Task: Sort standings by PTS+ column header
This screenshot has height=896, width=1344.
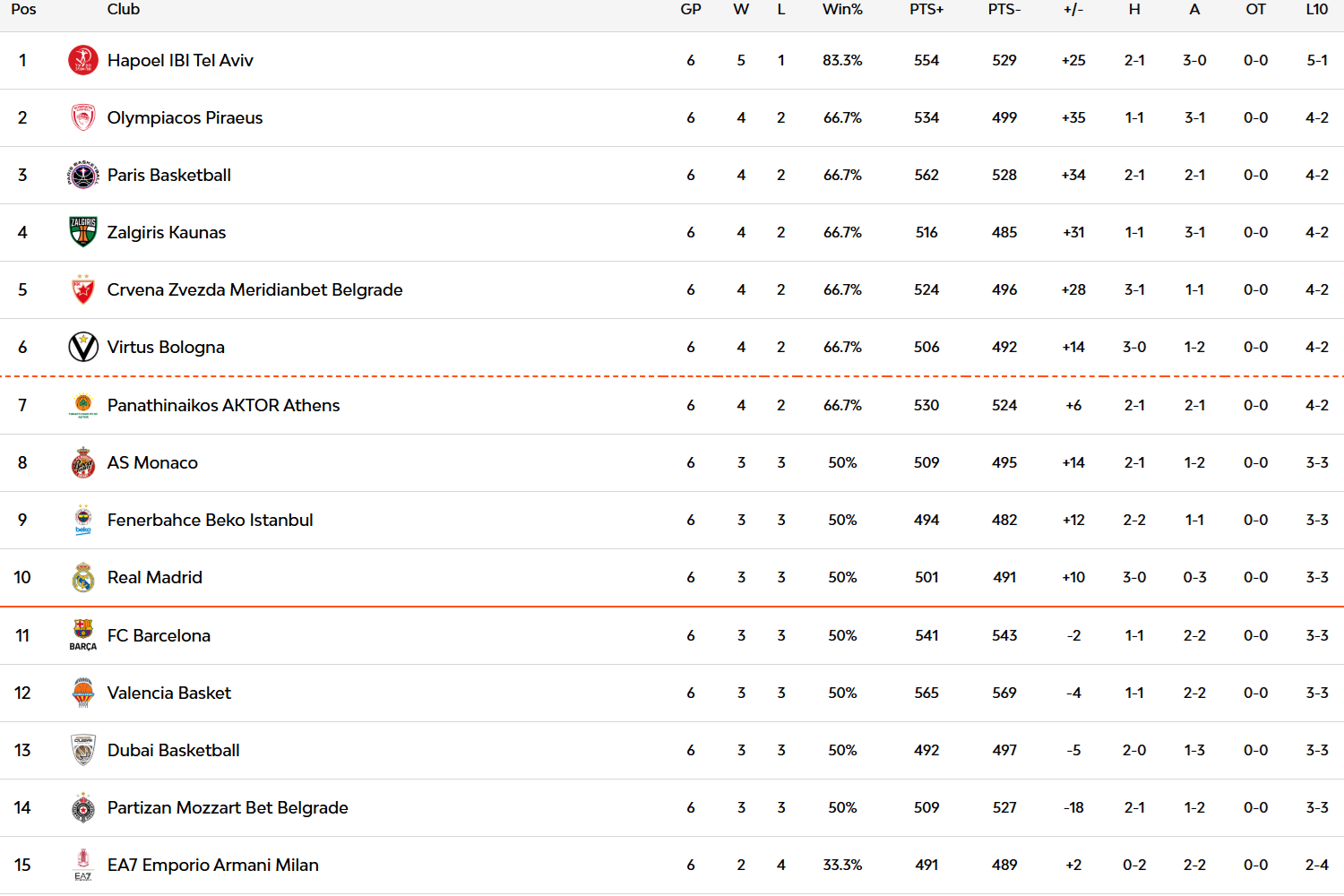Action: tap(926, 10)
